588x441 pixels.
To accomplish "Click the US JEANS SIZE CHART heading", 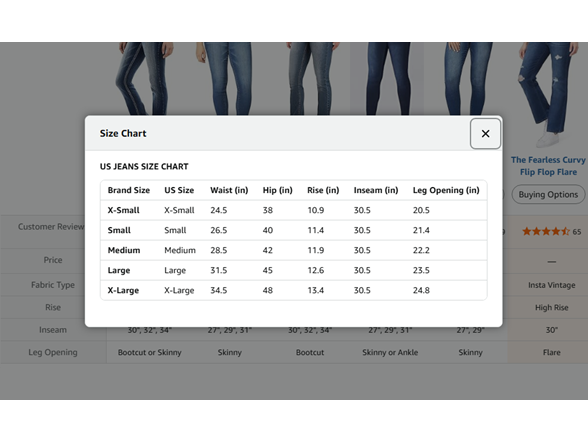I will (144, 166).
